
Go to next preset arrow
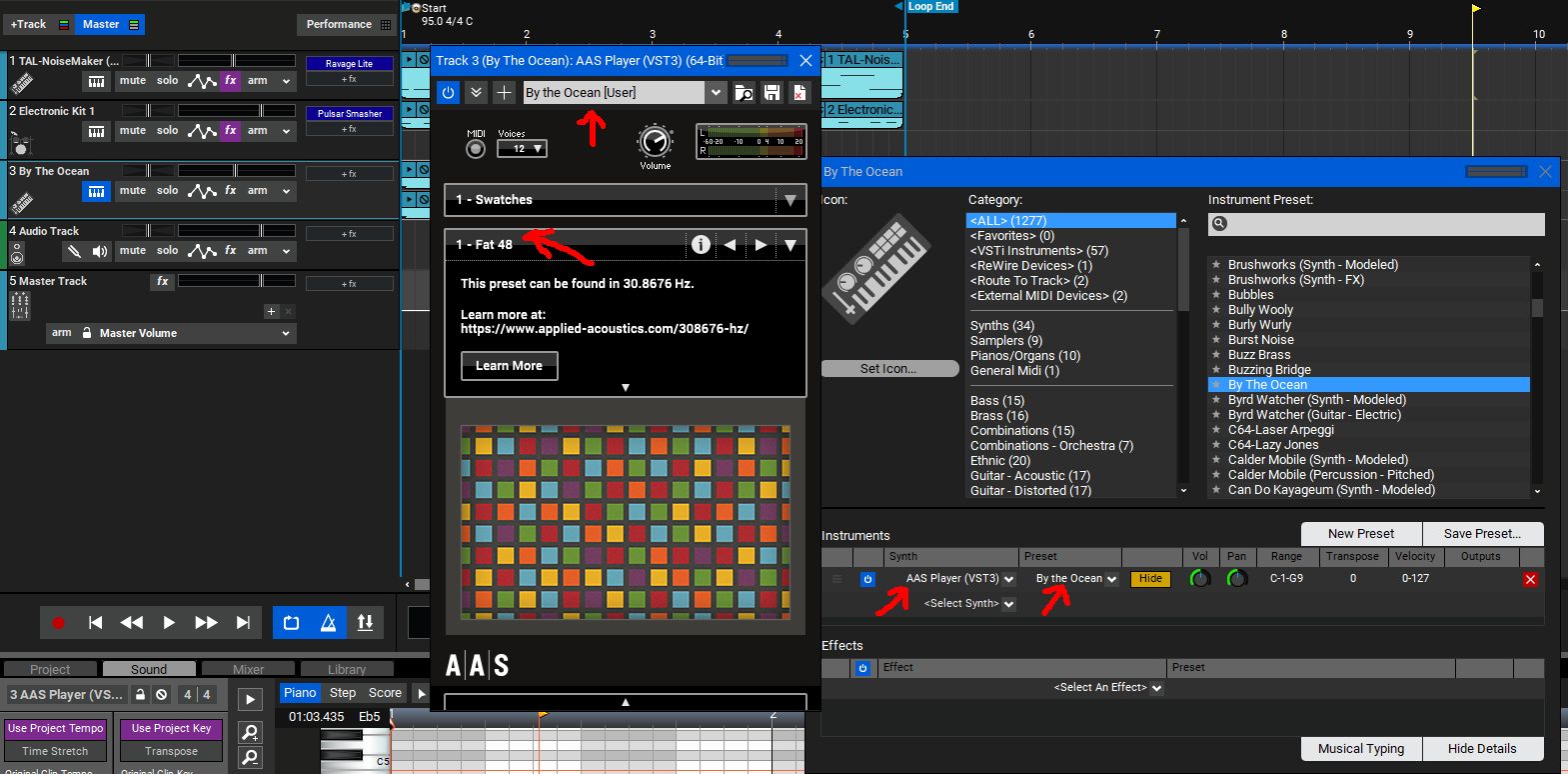click(x=761, y=245)
